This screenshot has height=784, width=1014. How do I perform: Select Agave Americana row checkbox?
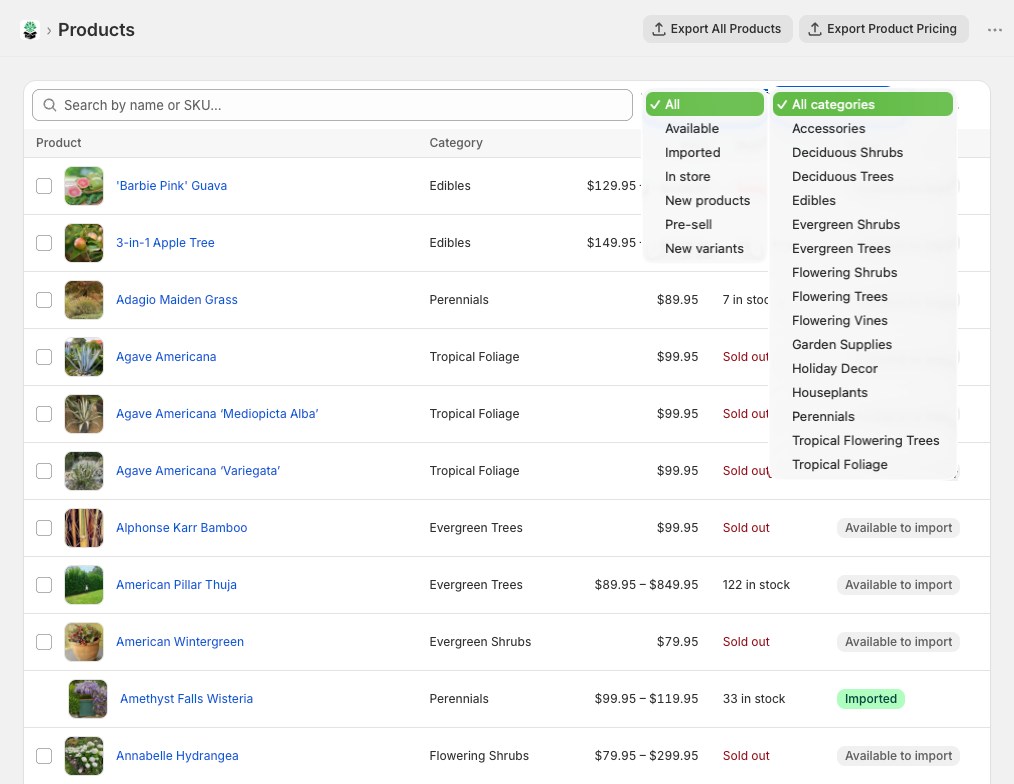pos(44,356)
